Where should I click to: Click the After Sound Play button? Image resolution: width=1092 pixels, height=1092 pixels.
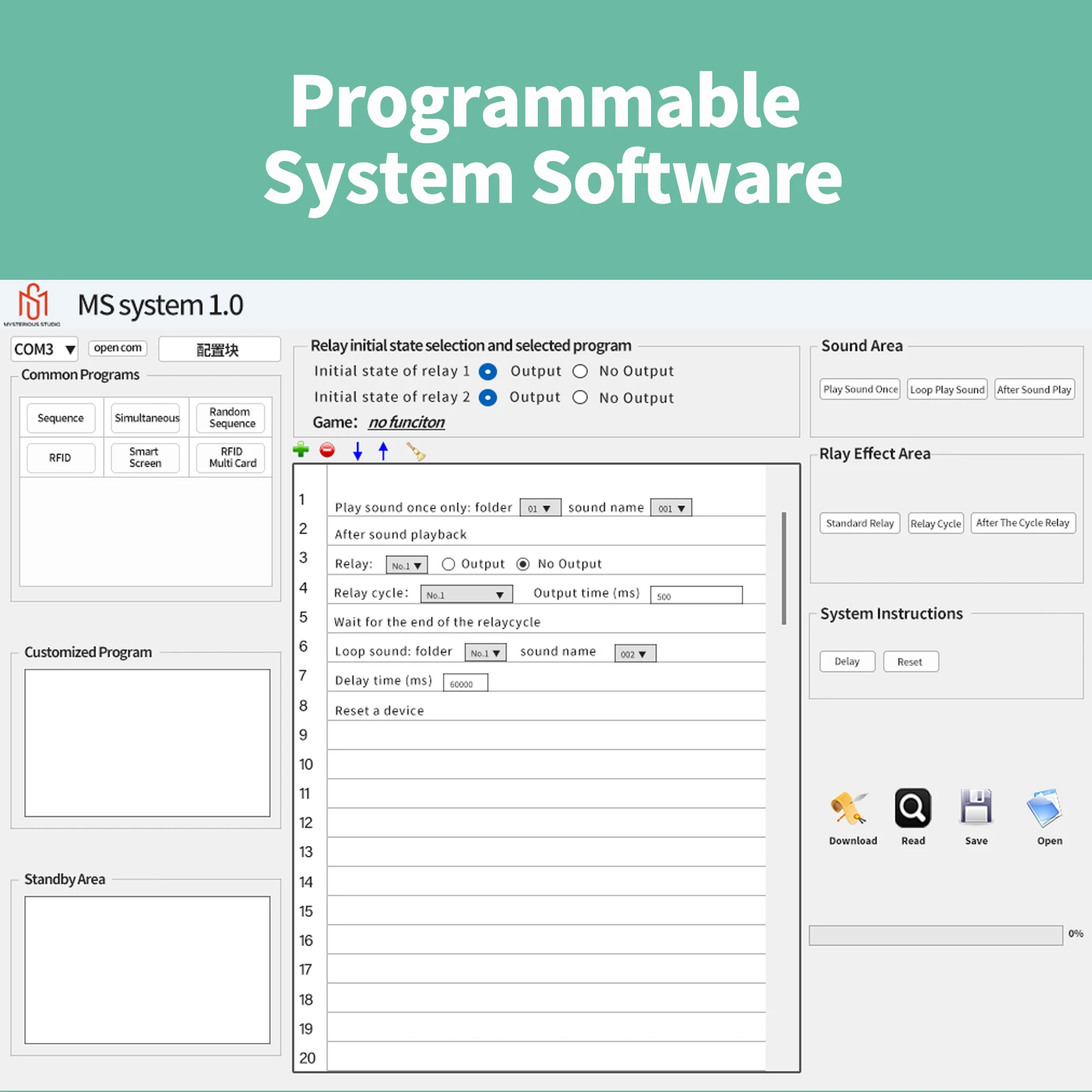[x=1034, y=390]
